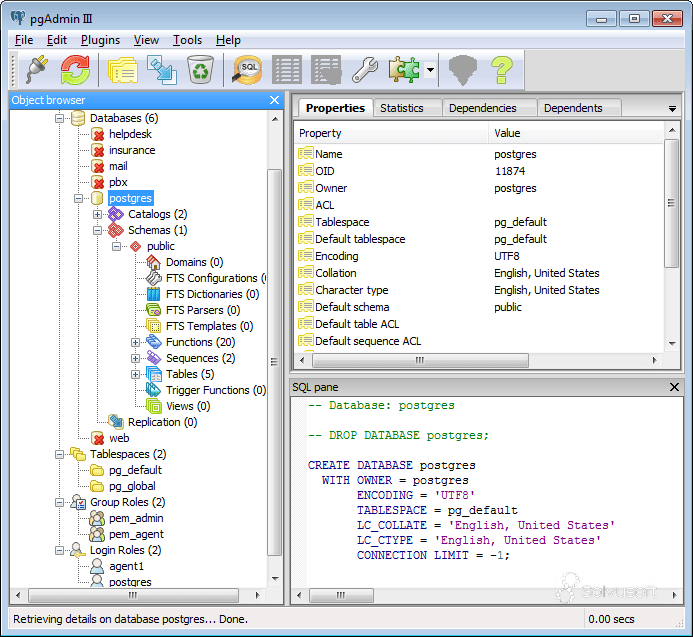Click the Create object toolbar icon

click(160, 69)
